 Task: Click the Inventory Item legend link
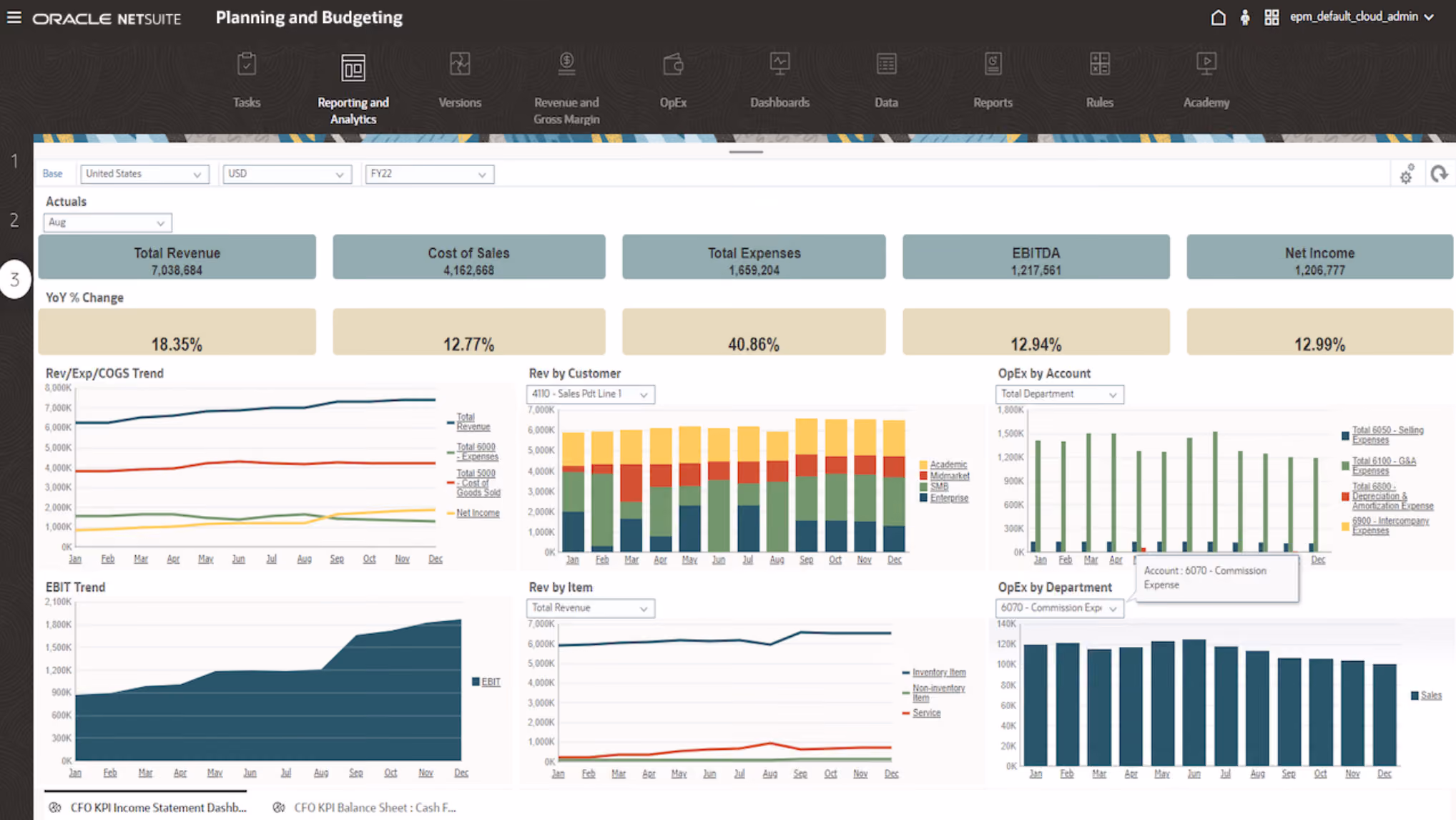[x=939, y=673]
